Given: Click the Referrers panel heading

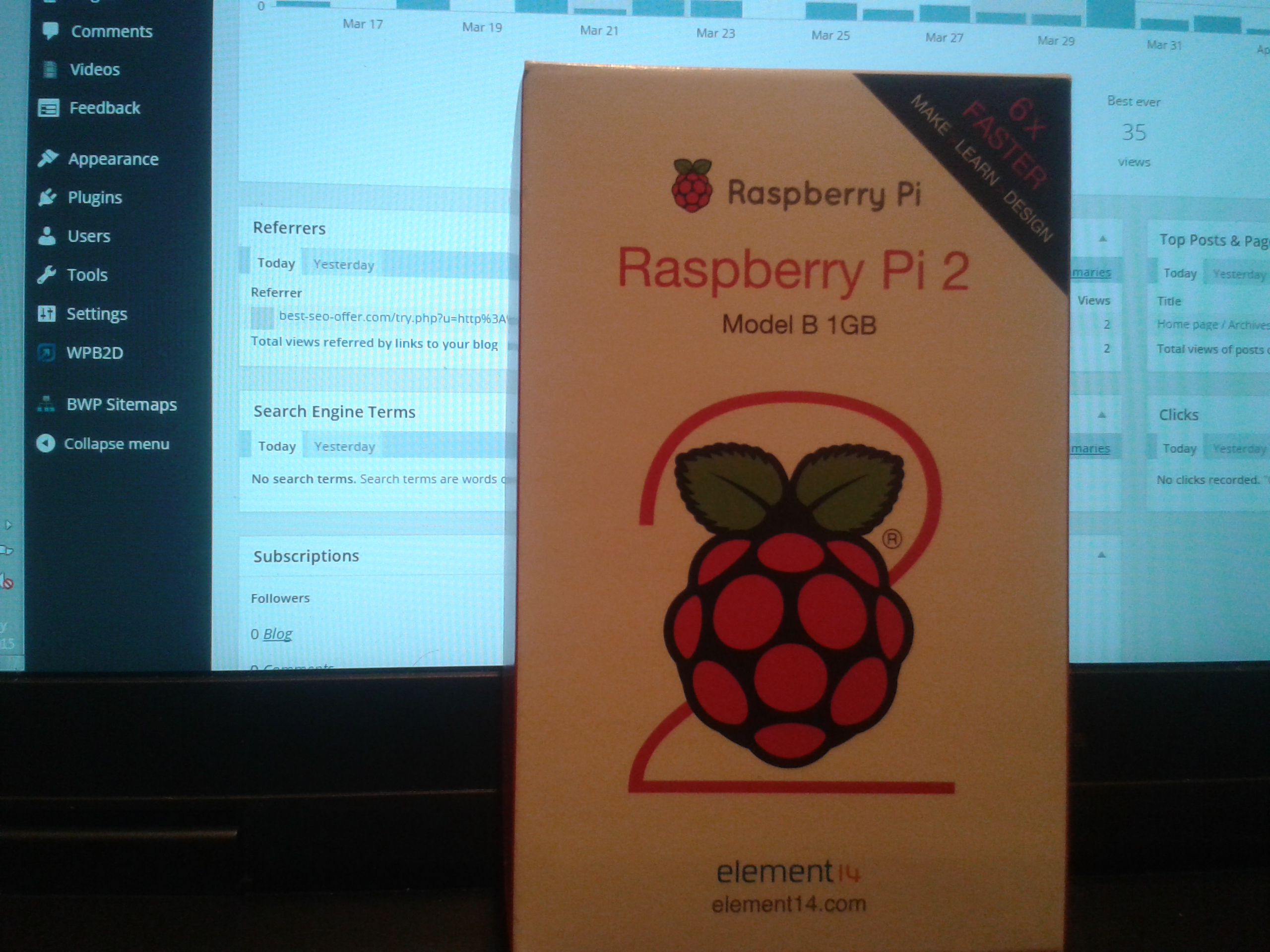Looking at the screenshot, I should click(x=289, y=228).
